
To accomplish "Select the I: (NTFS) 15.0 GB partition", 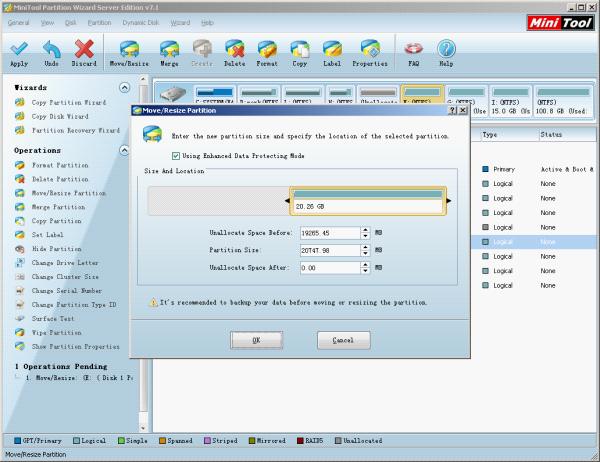I will (510, 101).
